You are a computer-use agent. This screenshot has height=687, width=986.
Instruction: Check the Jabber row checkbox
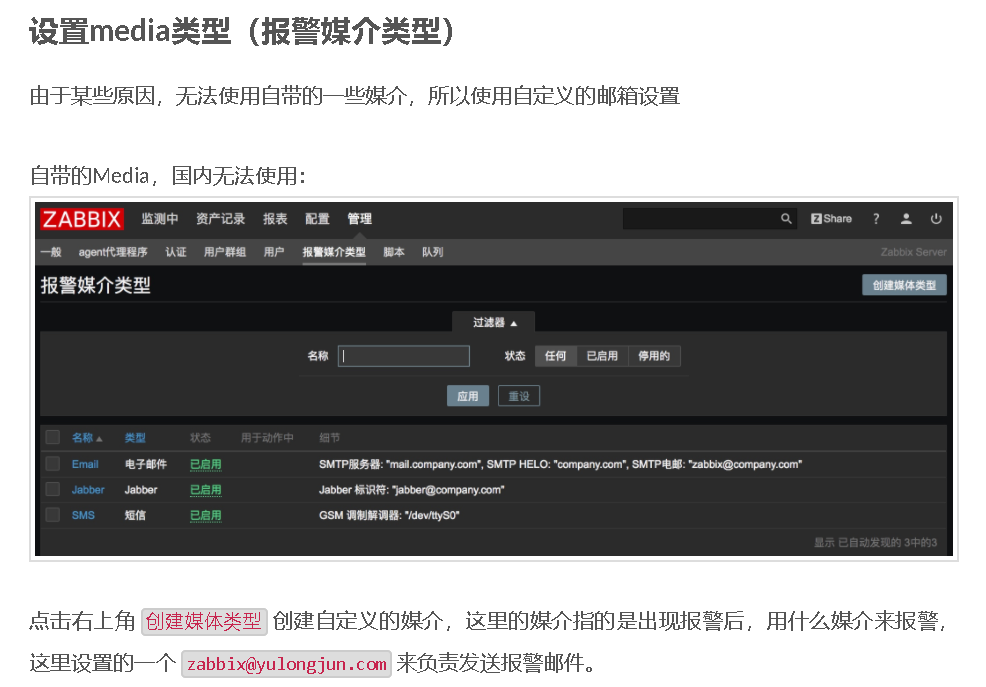click(53, 489)
